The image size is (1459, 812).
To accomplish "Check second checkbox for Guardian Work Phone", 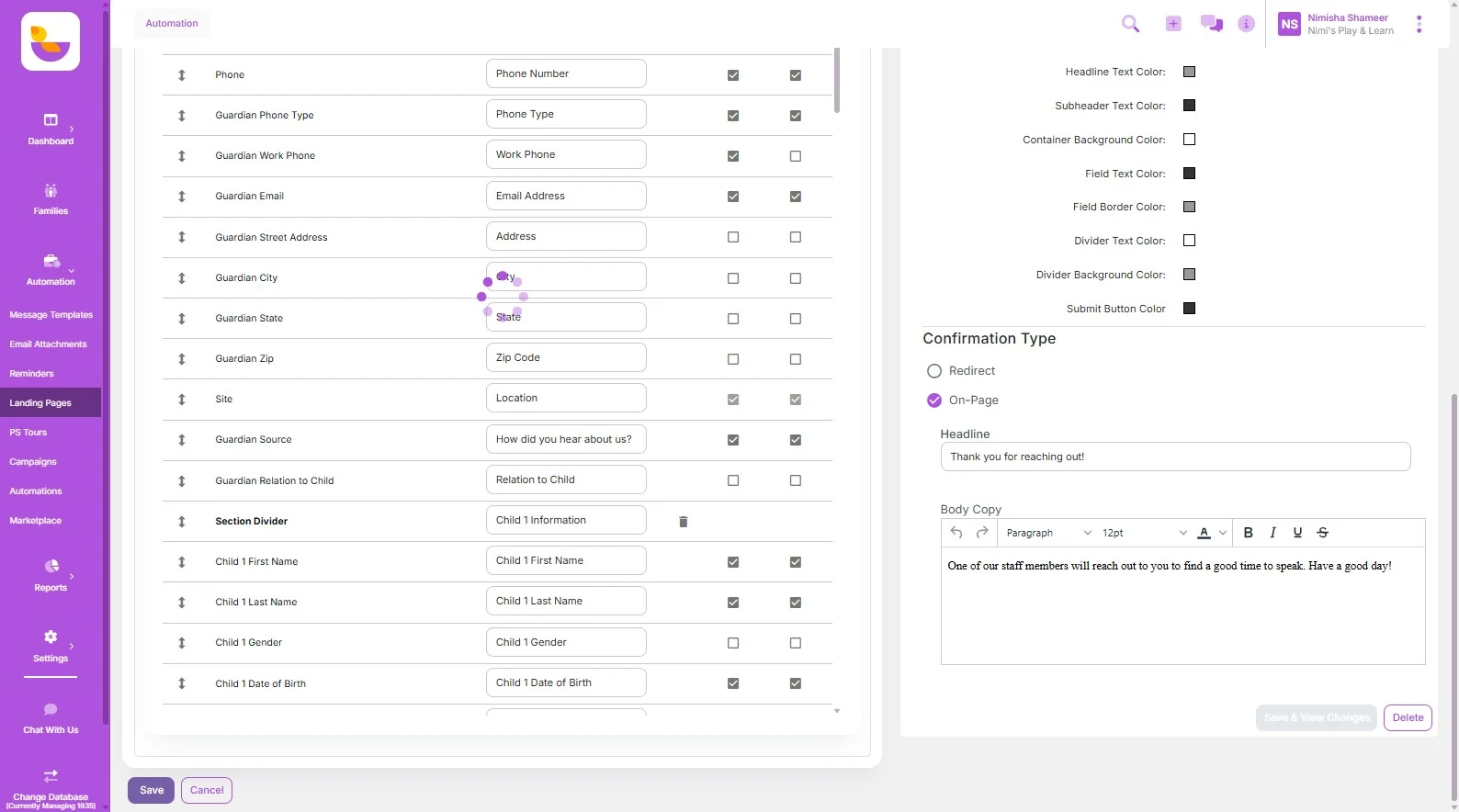I will (796, 156).
